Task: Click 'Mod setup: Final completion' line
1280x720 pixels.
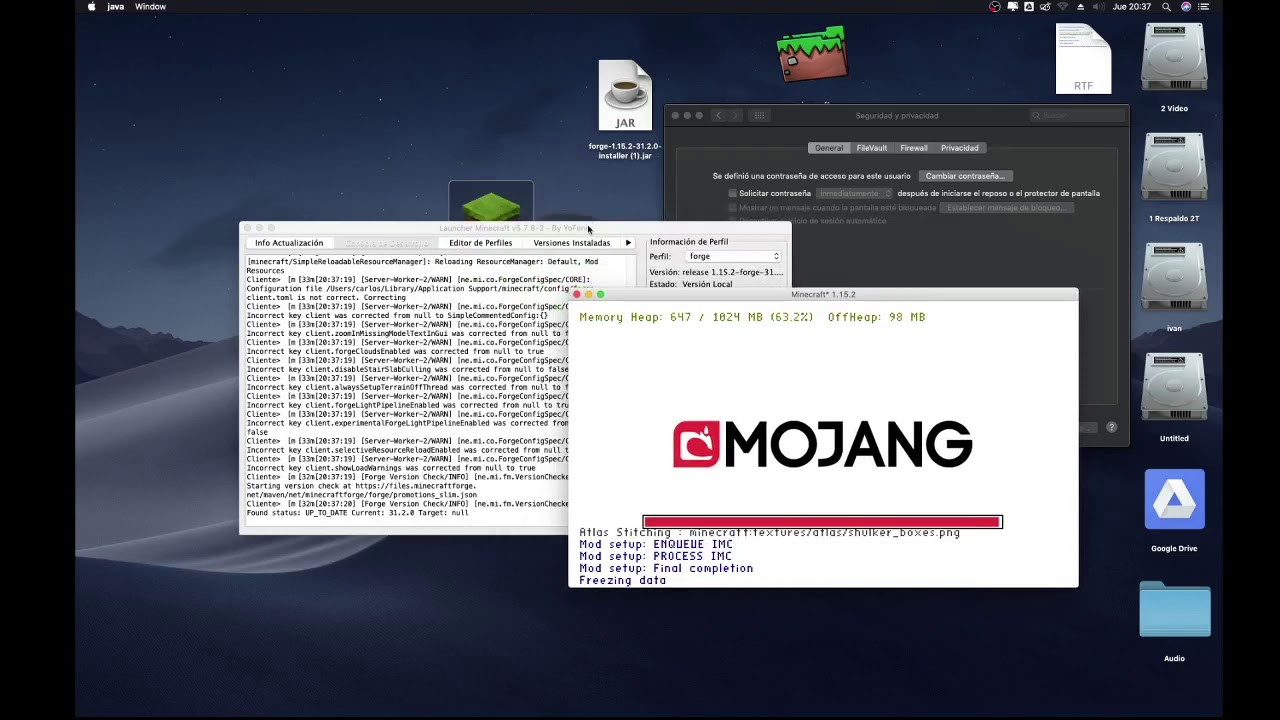Action: click(x=666, y=568)
